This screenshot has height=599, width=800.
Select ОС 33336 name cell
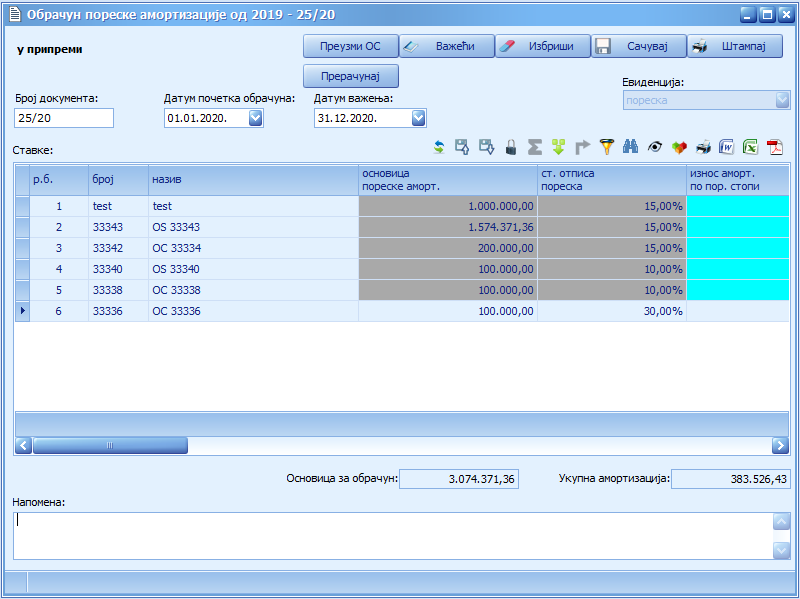254,311
